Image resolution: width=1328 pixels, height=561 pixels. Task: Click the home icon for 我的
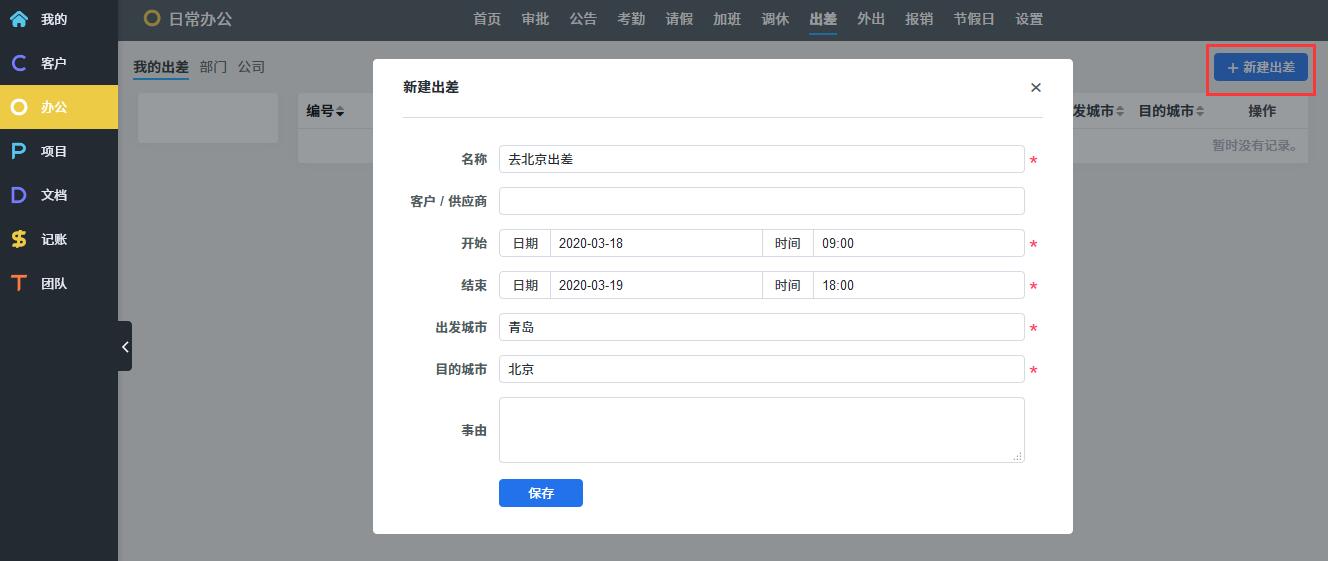point(19,19)
